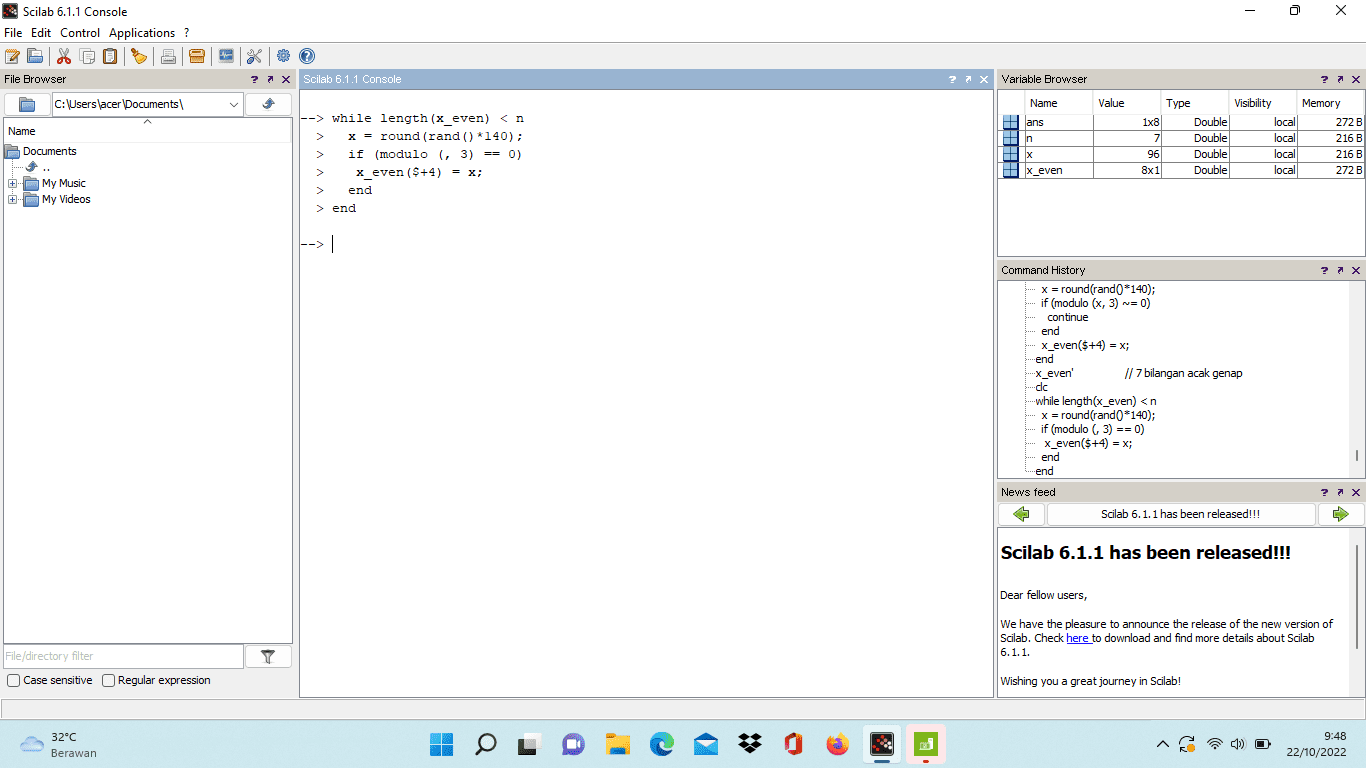Click the Command History scrollbar

(x=1357, y=456)
